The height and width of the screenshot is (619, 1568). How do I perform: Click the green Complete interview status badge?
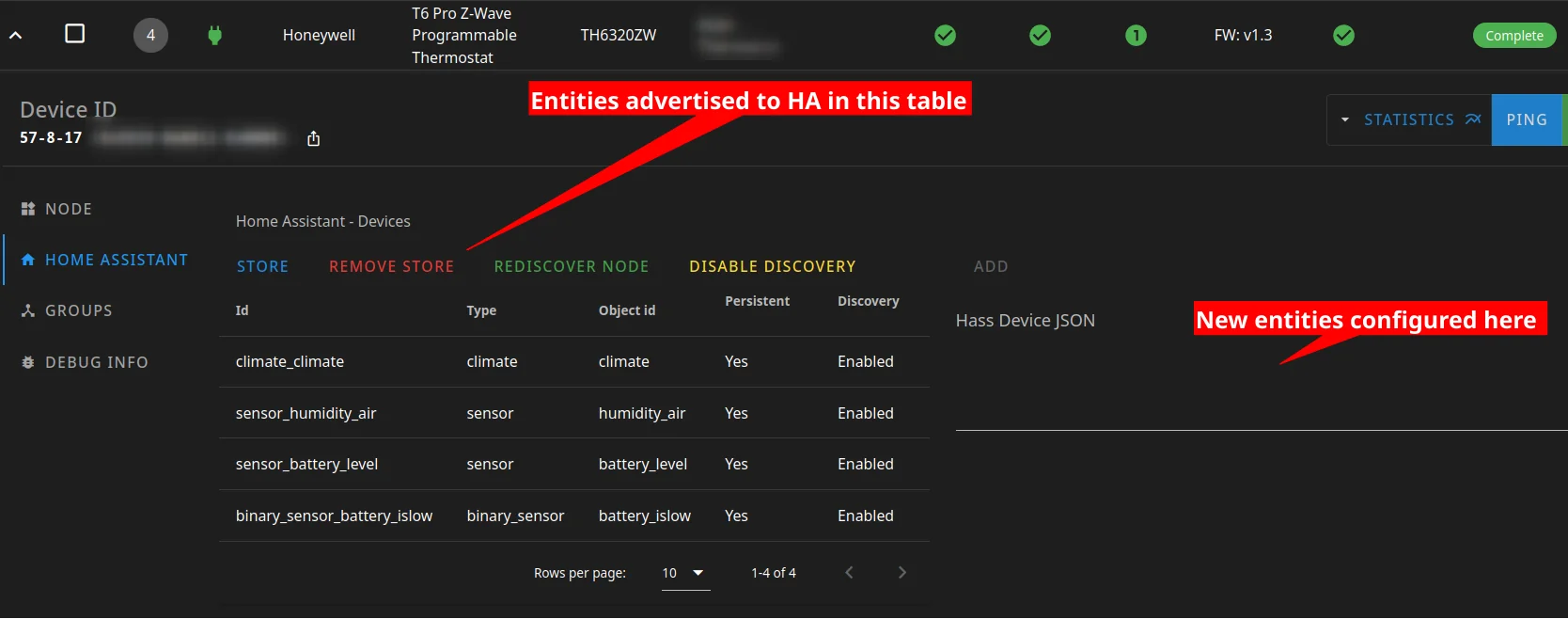point(1513,36)
